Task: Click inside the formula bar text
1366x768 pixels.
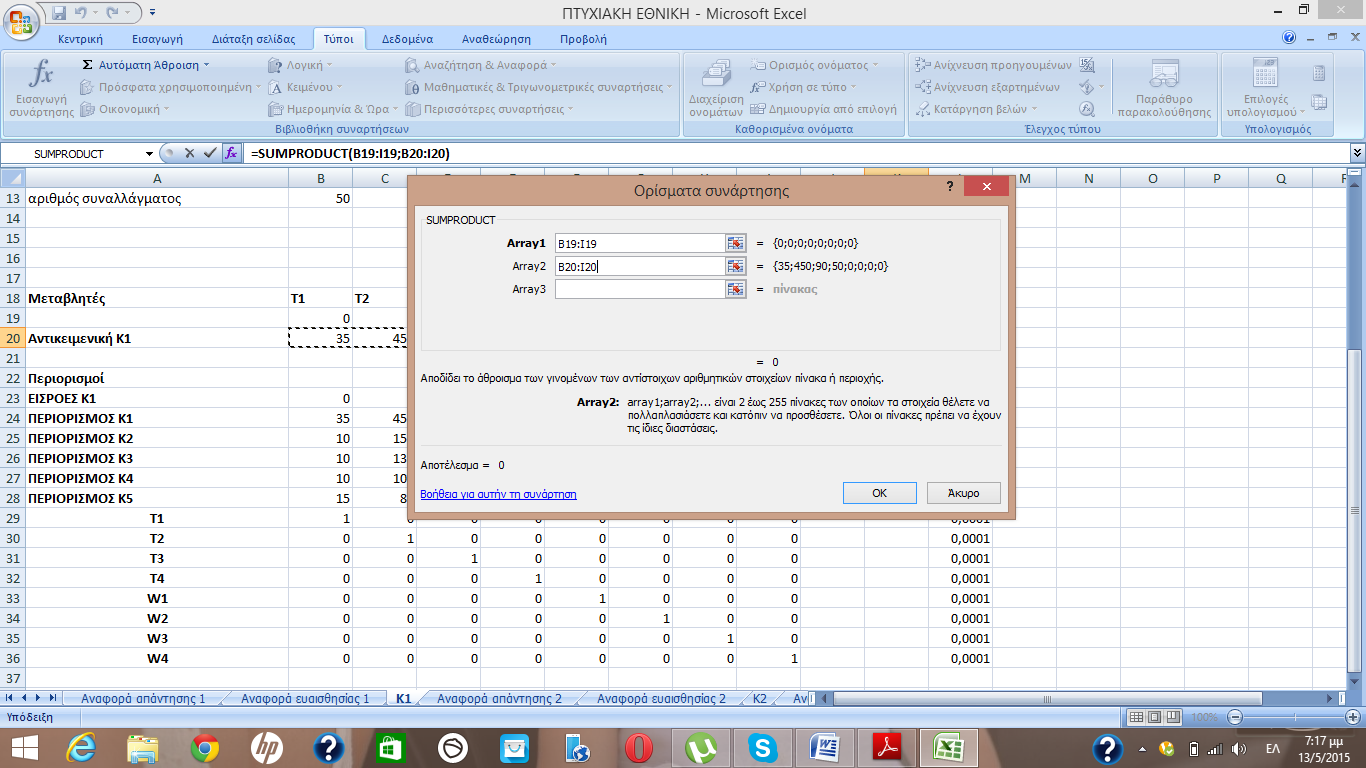Action: tap(350, 154)
